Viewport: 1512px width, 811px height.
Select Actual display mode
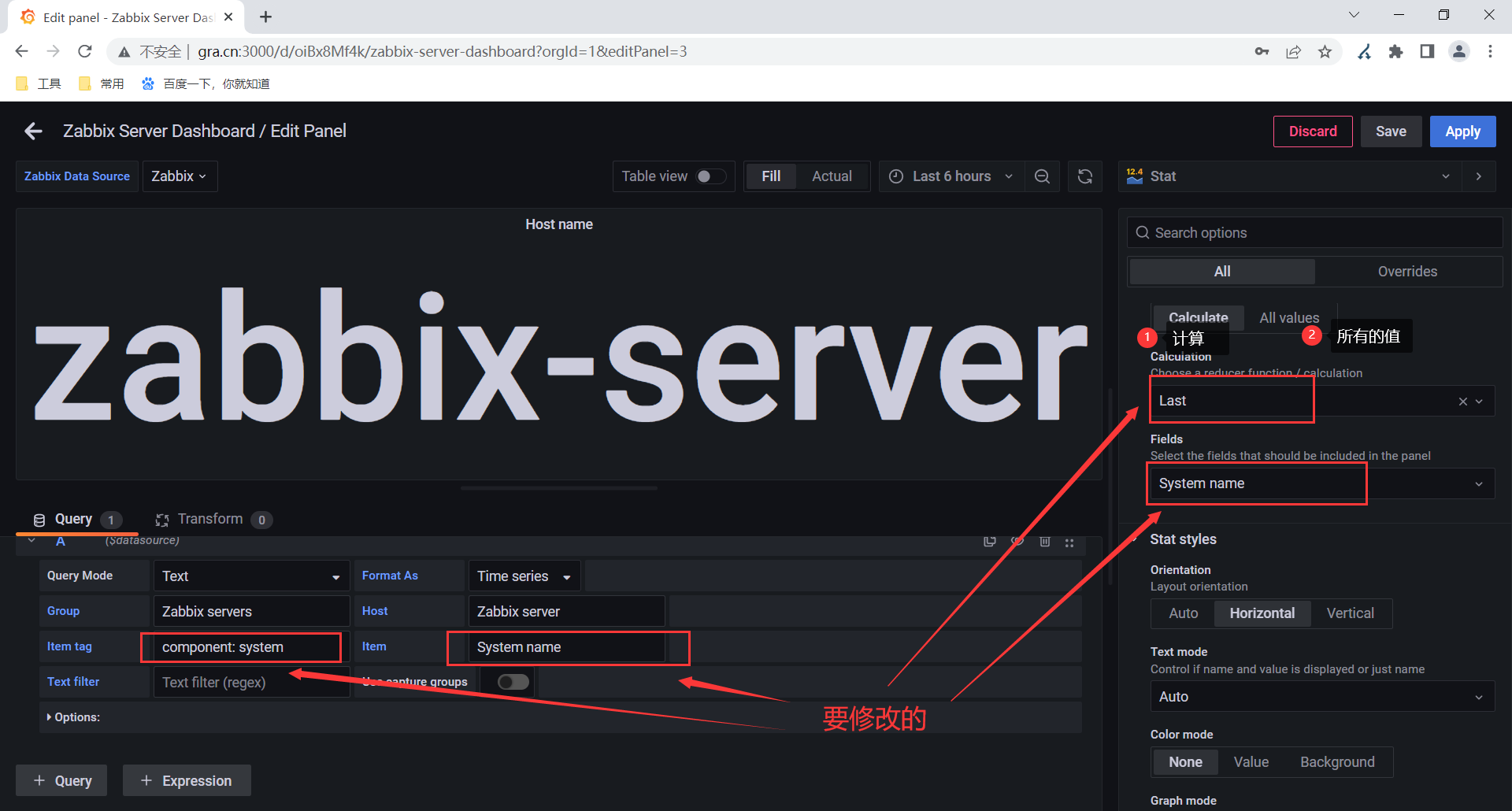coord(832,176)
